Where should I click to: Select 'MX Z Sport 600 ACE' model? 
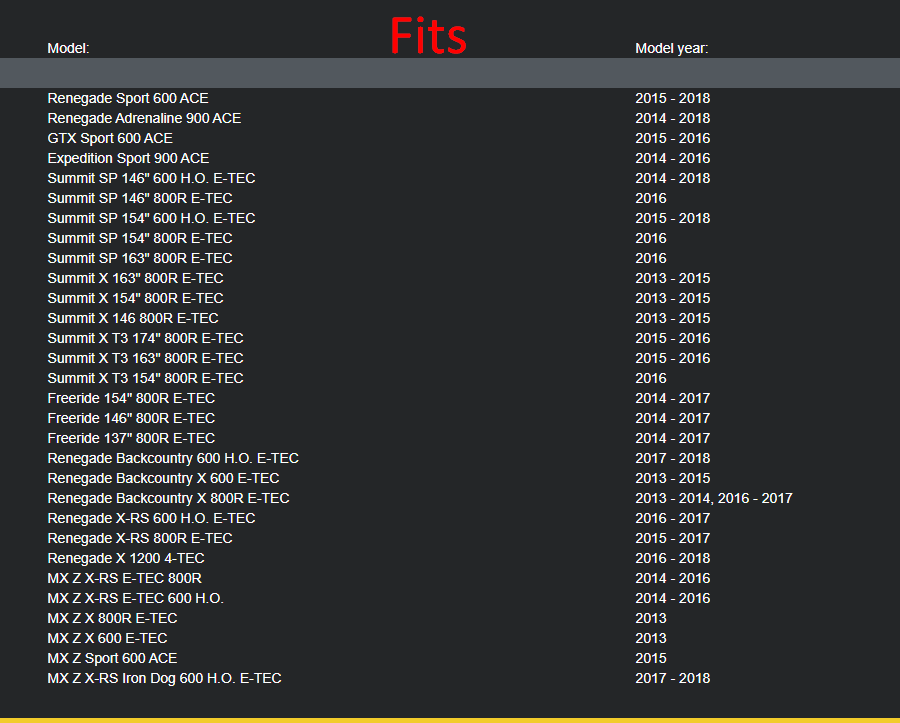pos(112,659)
